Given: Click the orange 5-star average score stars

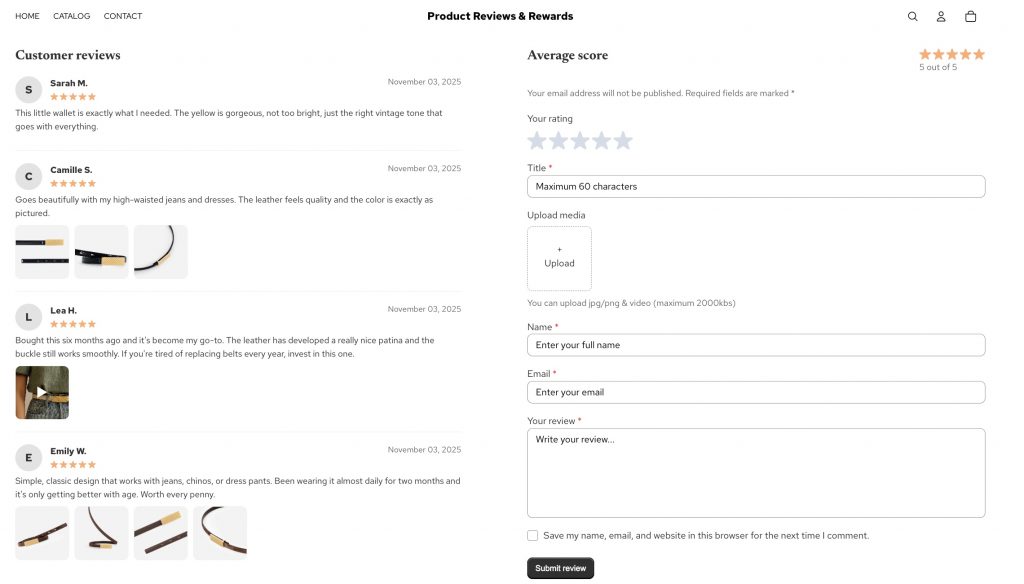Looking at the screenshot, I should click(x=950, y=54).
